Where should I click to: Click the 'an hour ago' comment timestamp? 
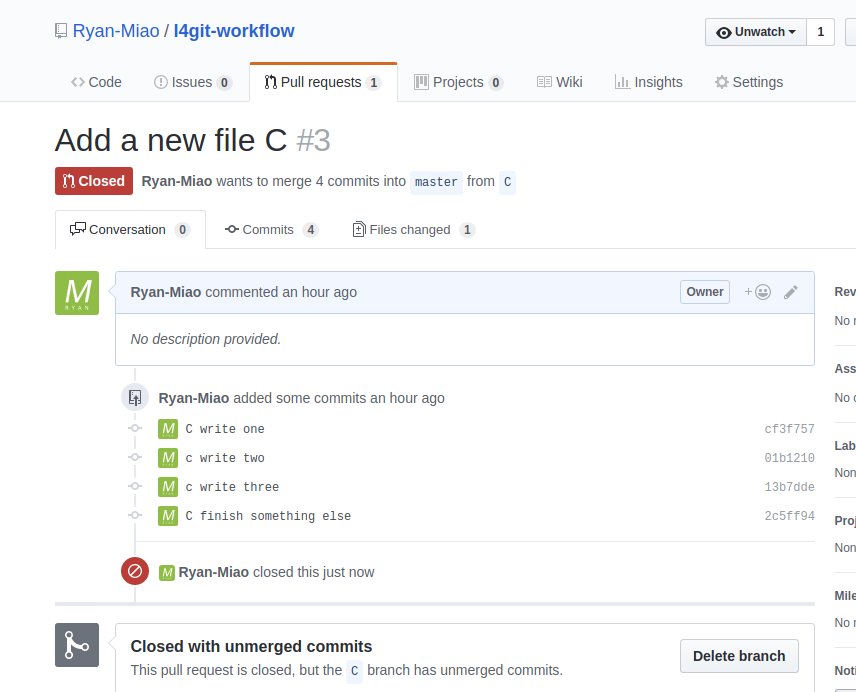[319, 293]
